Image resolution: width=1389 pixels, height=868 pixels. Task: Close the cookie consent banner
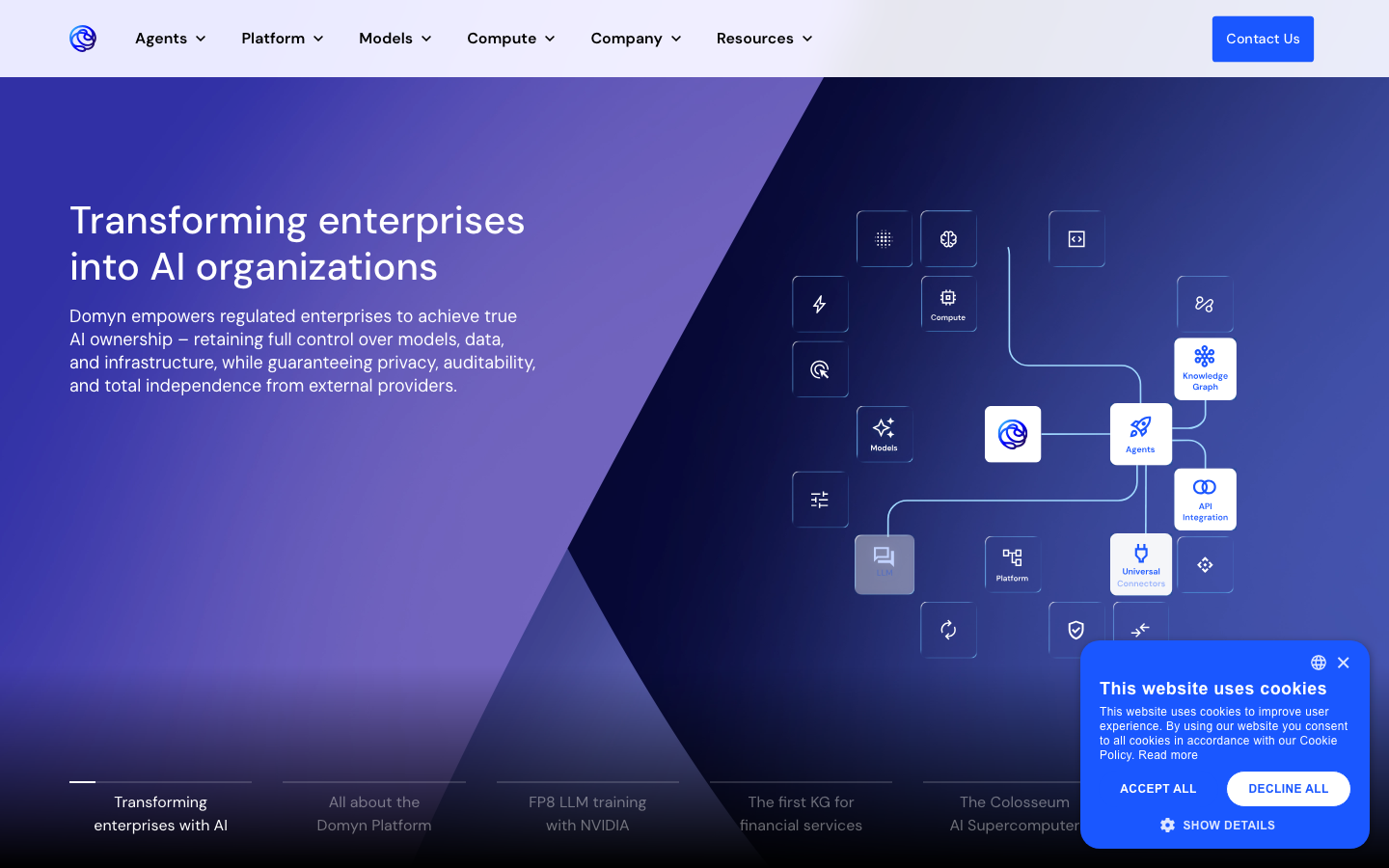1344,663
